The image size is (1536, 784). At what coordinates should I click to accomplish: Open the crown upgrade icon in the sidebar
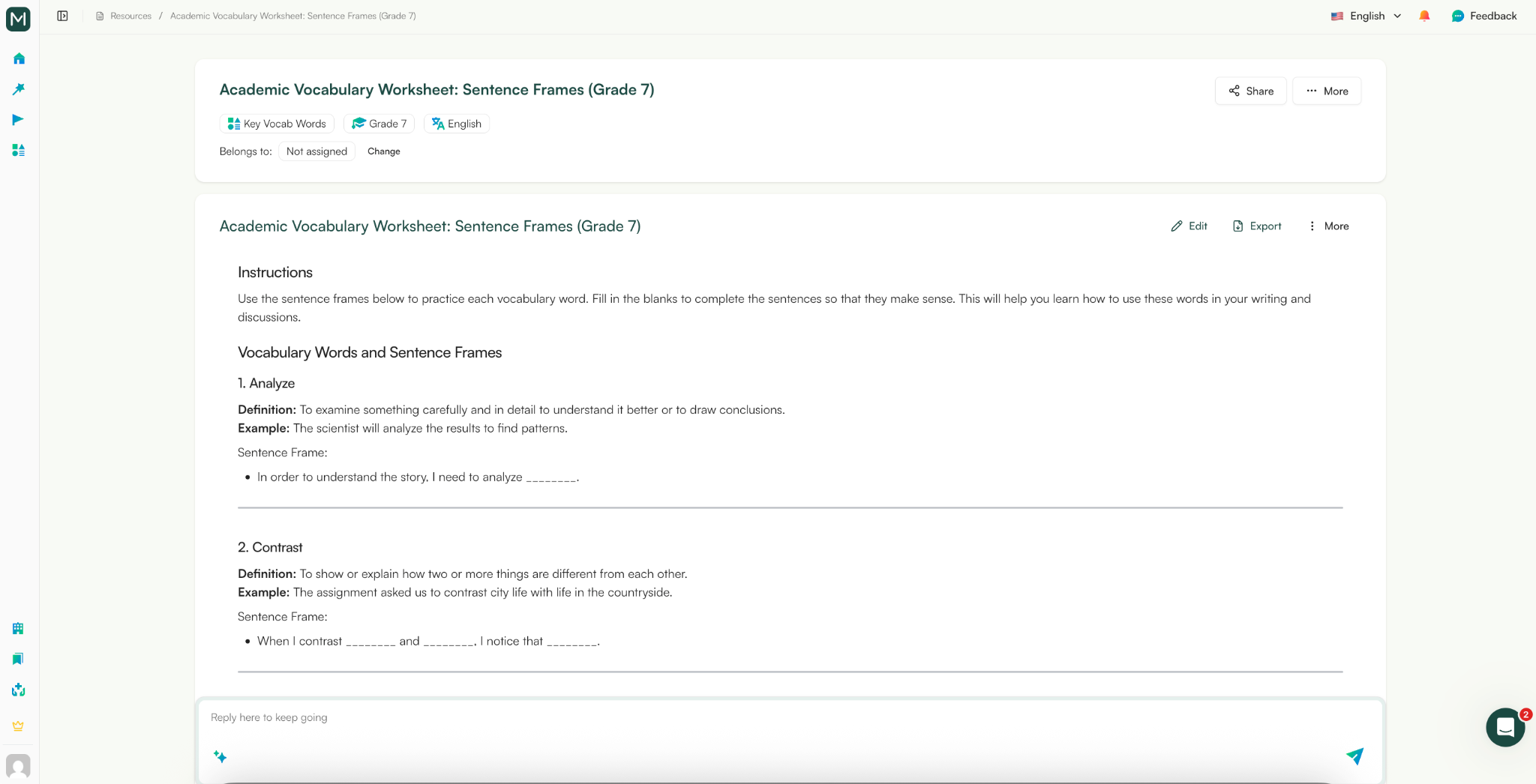pyautogui.click(x=17, y=725)
